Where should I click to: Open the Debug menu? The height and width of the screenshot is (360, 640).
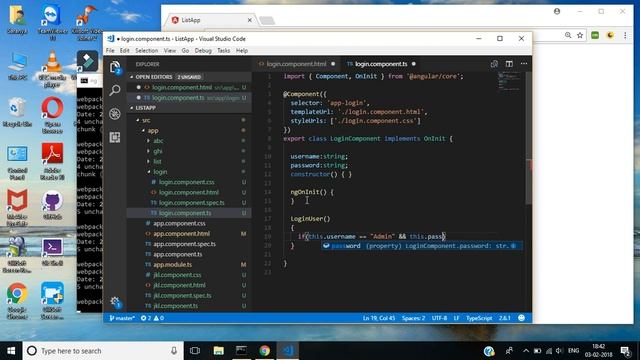[203, 51]
